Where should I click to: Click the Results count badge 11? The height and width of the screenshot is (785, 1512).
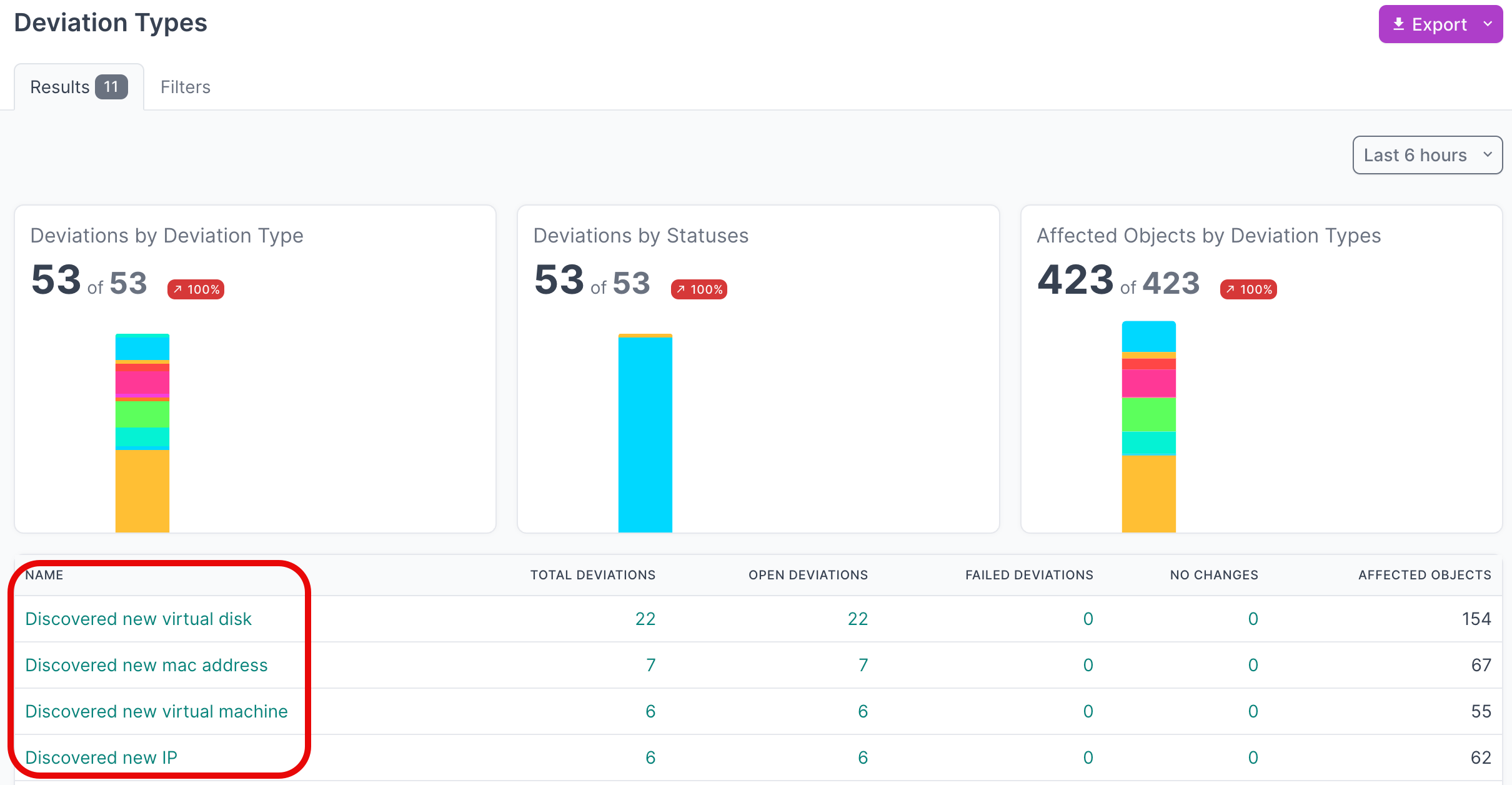(111, 87)
